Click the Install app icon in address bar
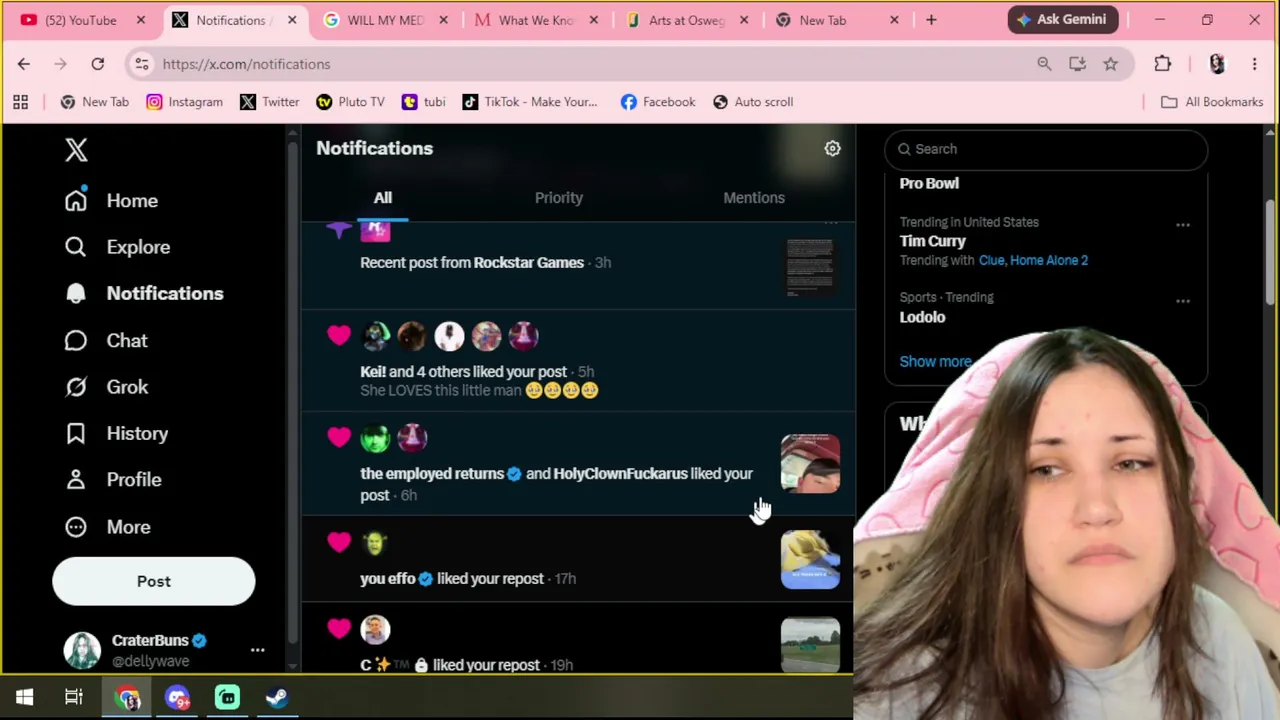The width and height of the screenshot is (1280, 720). 1077,64
